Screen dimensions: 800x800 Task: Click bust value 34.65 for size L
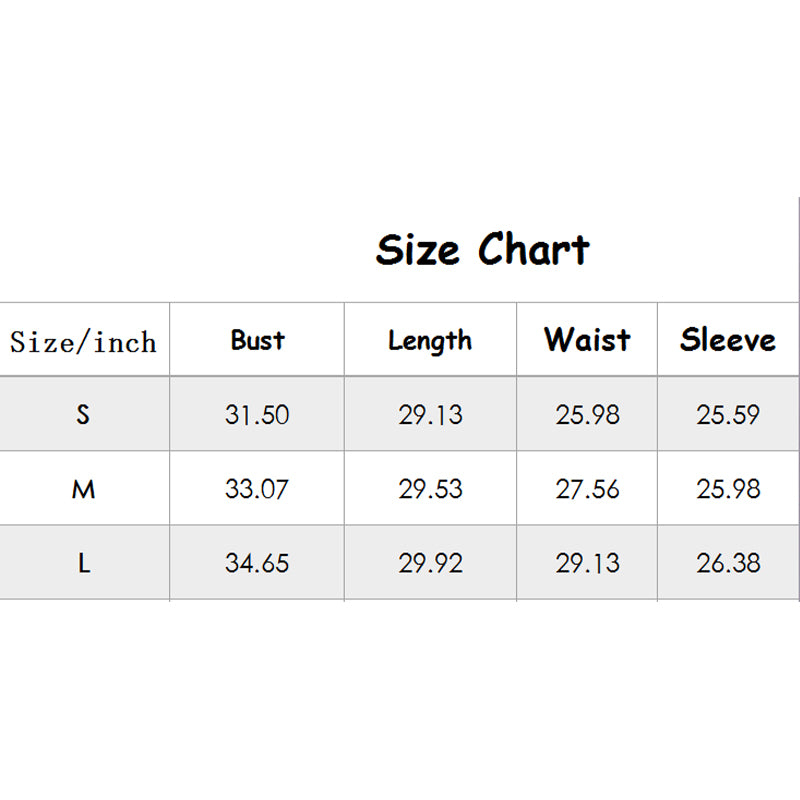click(257, 563)
